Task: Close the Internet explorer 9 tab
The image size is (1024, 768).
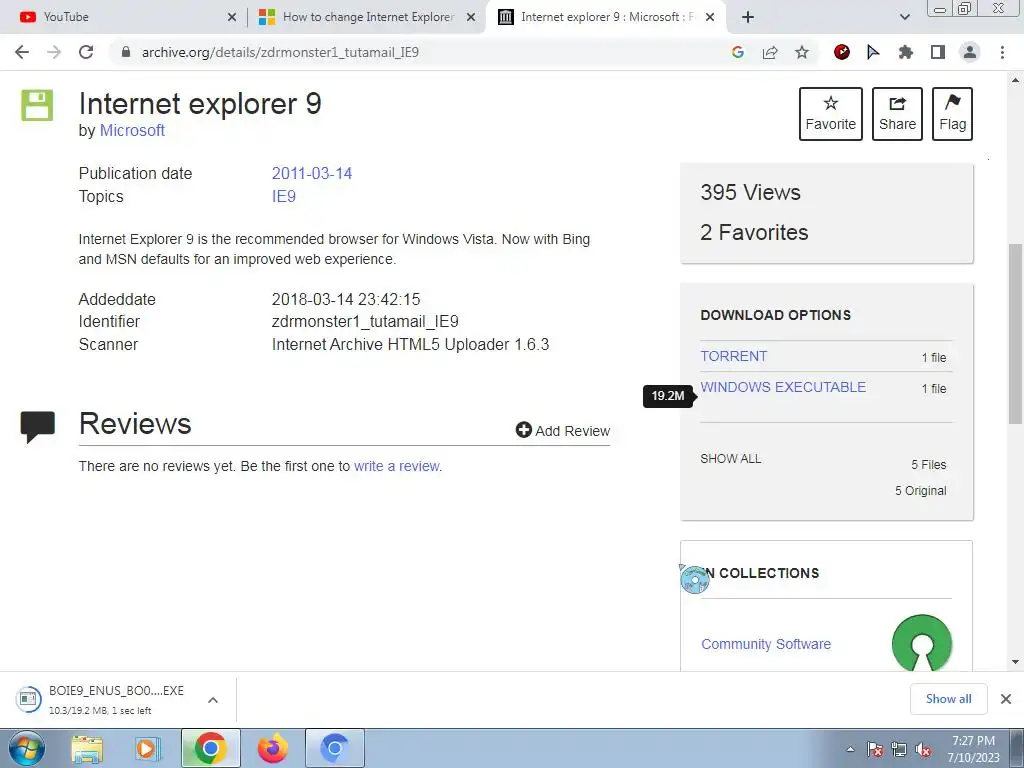Action: 711,17
